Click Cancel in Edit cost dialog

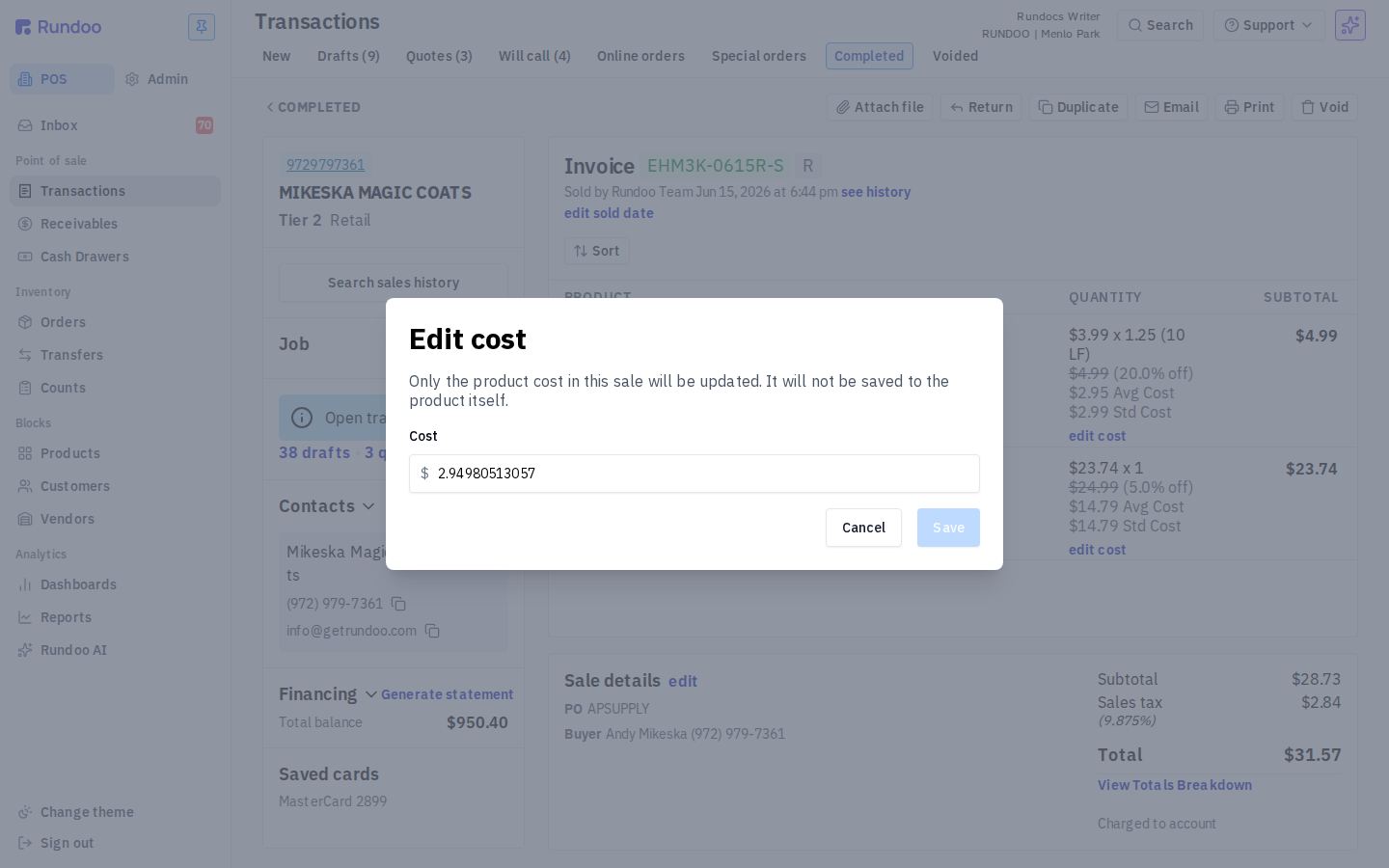863,528
